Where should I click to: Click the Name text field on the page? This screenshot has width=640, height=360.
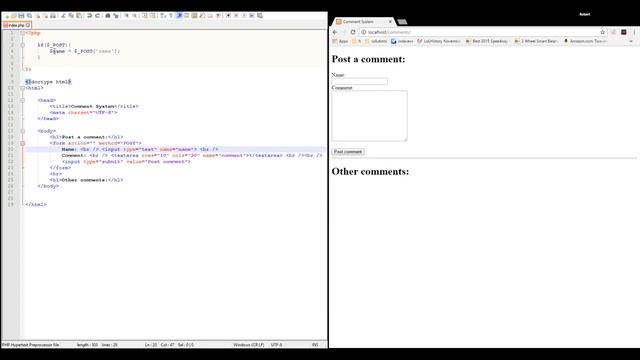(360, 81)
